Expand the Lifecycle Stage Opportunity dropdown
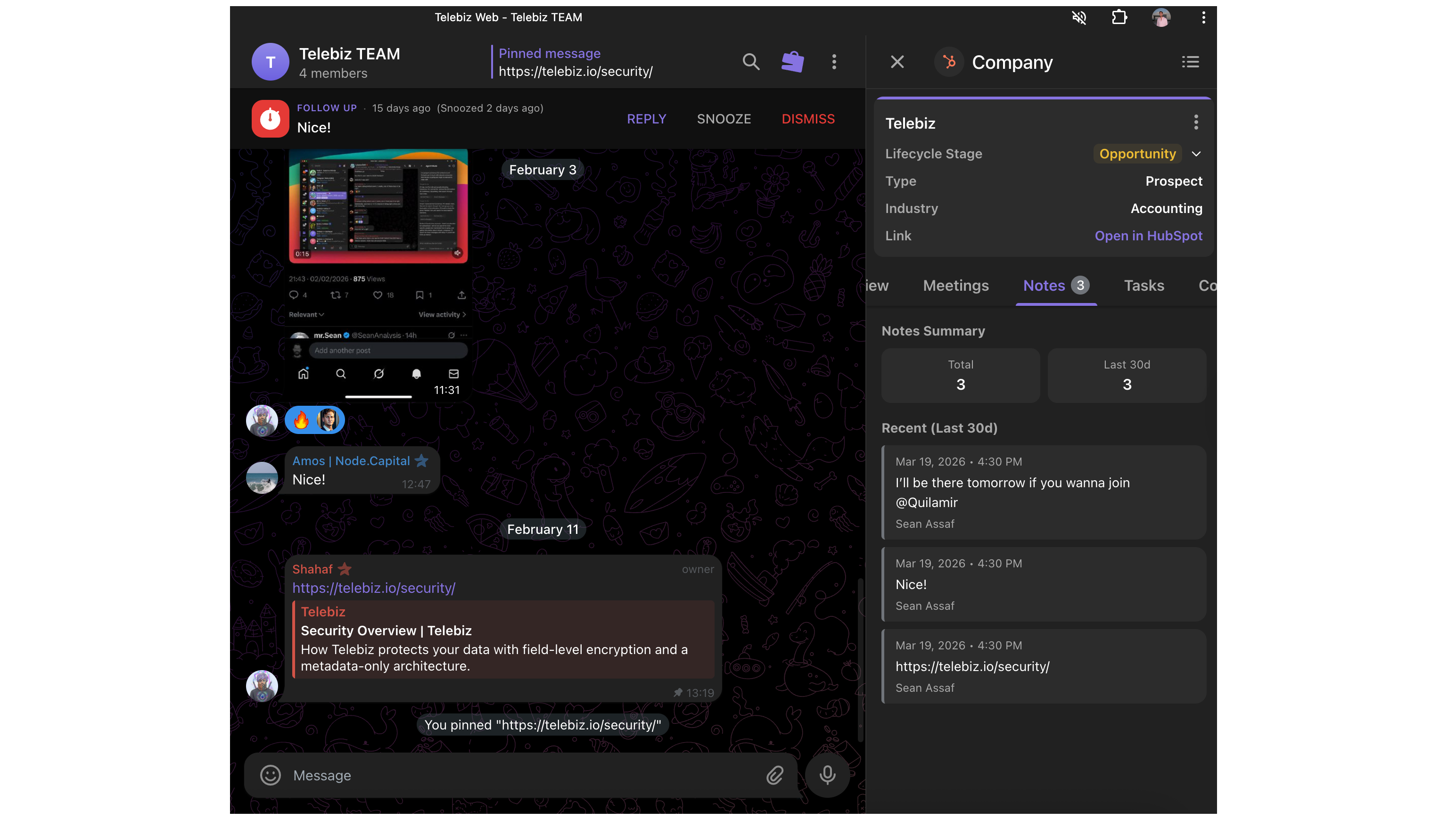This screenshot has height=819, width=1456. click(1196, 154)
